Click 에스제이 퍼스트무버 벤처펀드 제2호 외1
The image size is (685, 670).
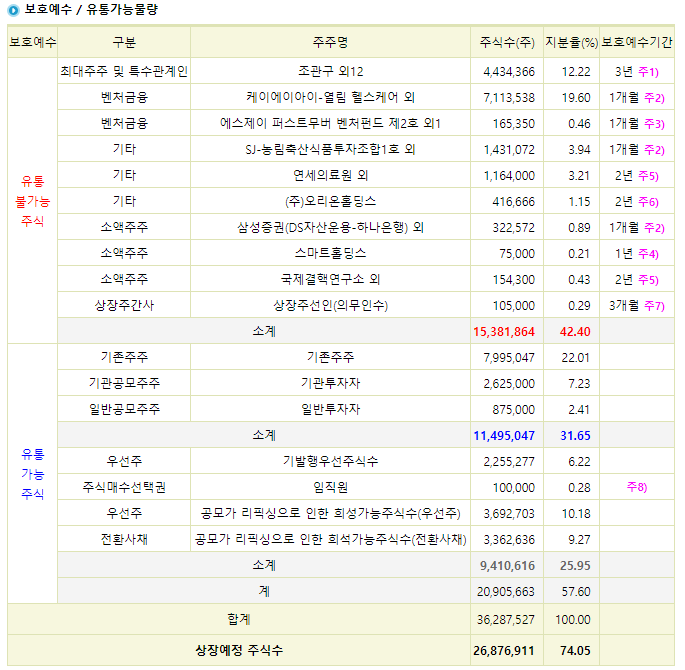(x=330, y=123)
